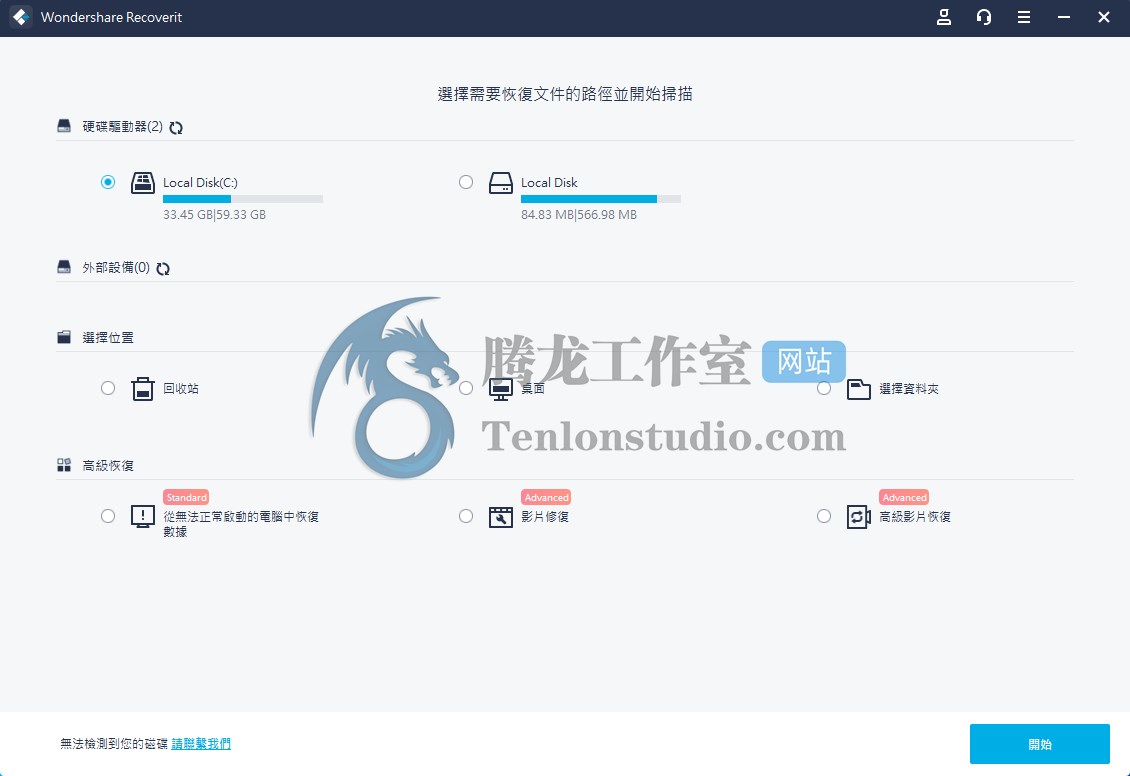Viewport: 1130px width, 776px height.
Task: Select the 桌面 desktop radio button
Action: click(466, 388)
